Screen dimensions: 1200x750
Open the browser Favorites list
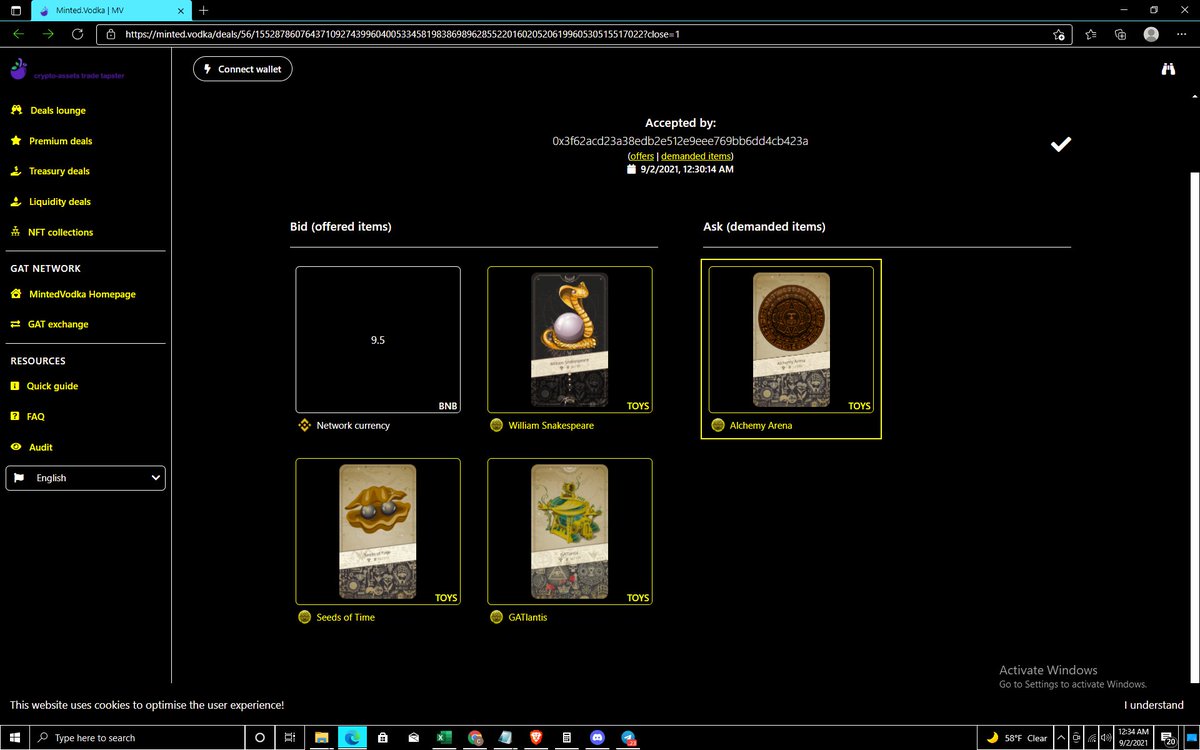point(1091,34)
